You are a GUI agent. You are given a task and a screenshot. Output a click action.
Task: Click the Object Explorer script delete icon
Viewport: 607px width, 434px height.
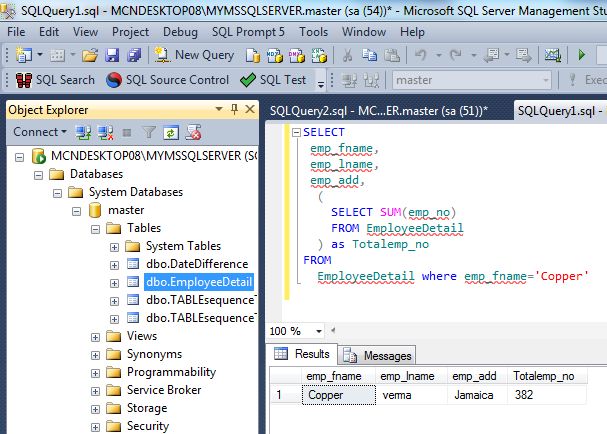[x=193, y=132]
